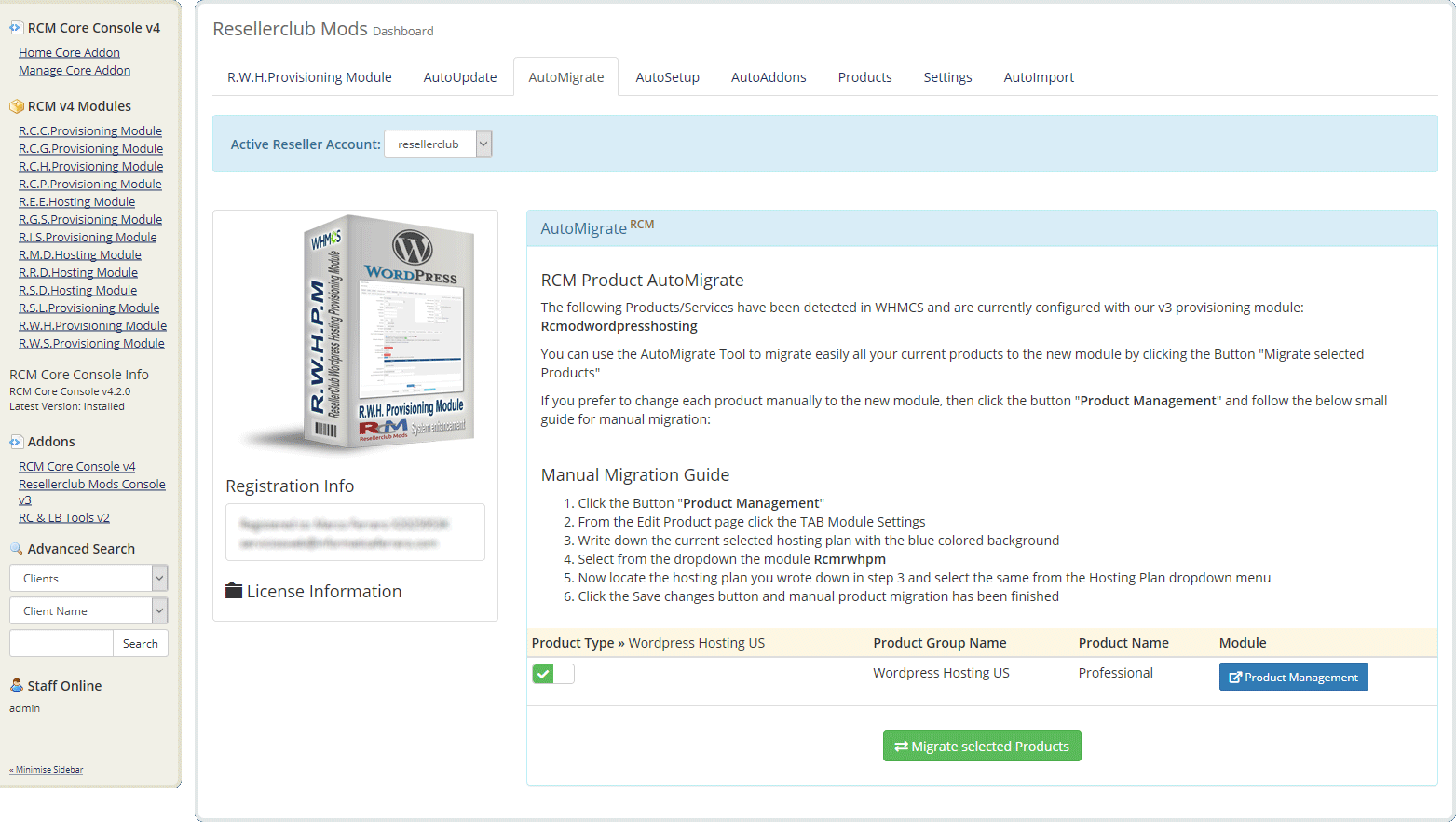Open R.C.P.Provisioning Module link
This screenshot has height=822, width=1456.
coord(90,185)
